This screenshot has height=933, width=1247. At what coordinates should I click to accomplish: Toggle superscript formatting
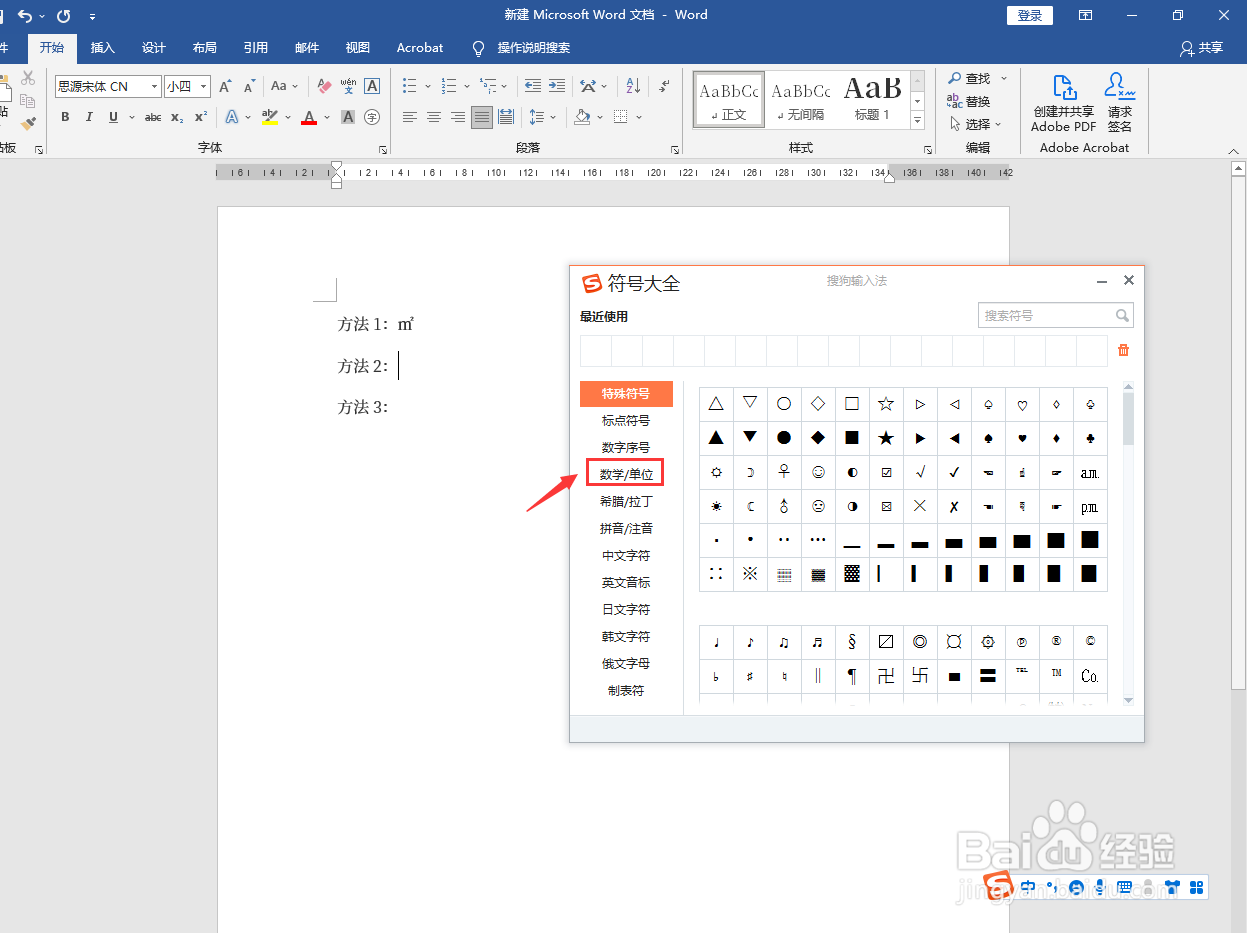(x=201, y=117)
